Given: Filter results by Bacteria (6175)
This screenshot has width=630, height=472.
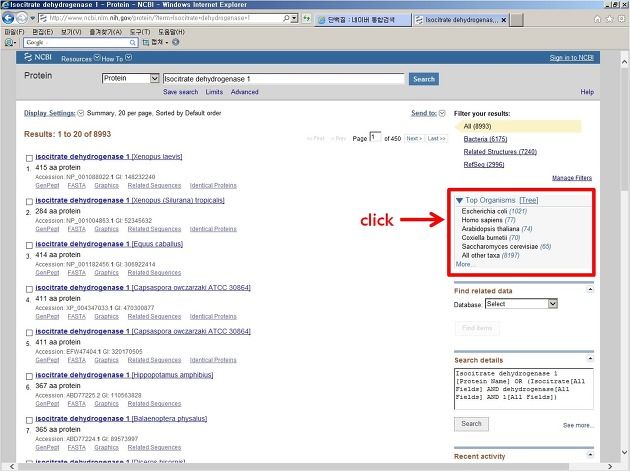Looking at the screenshot, I should tap(485, 139).
